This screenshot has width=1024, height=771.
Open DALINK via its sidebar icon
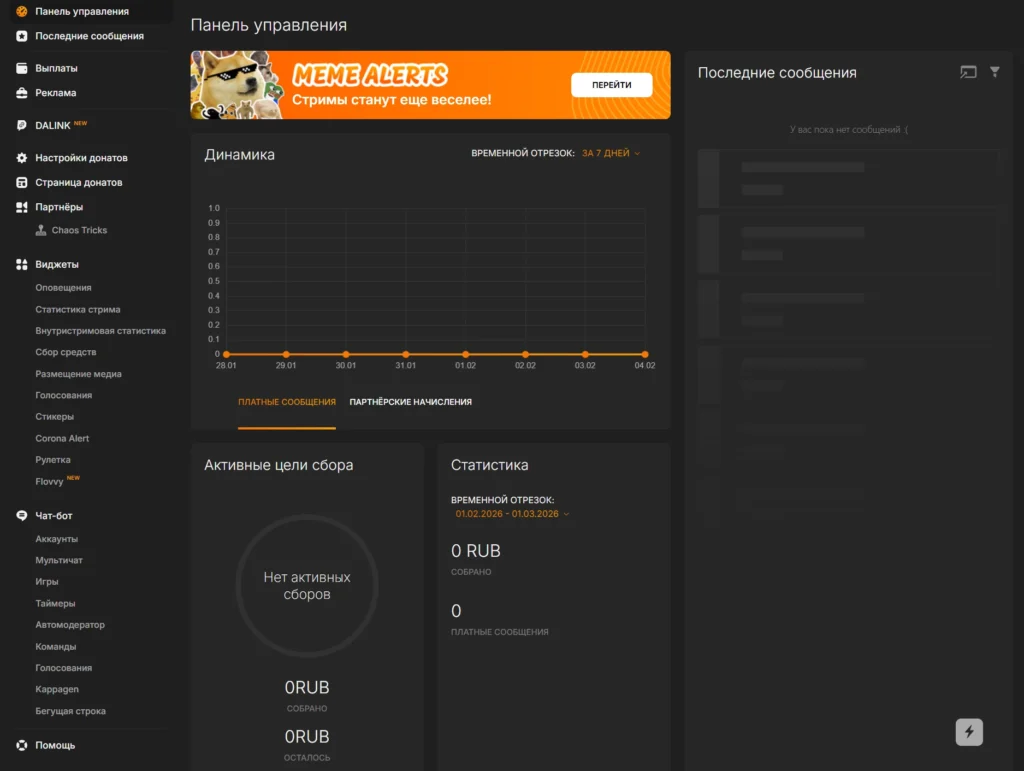[22, 126]
